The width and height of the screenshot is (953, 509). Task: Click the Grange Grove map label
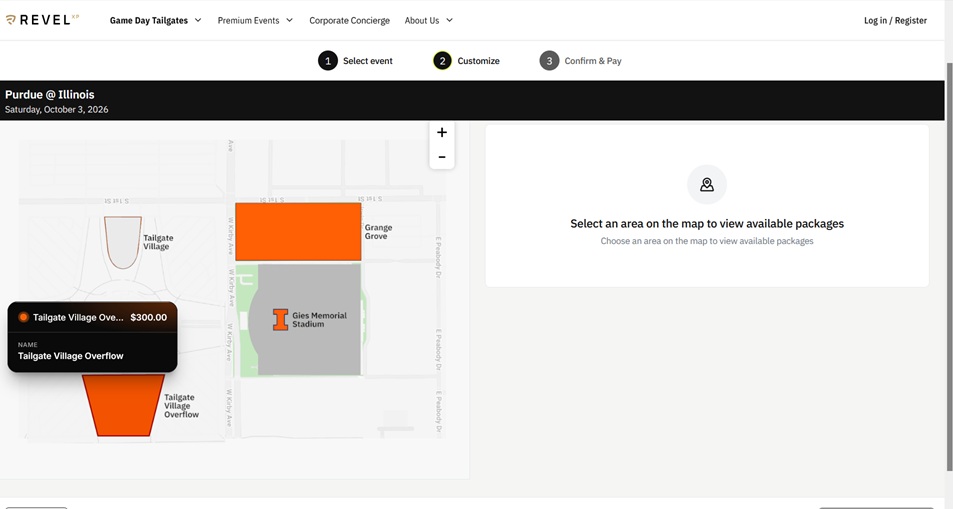[x=378, y=232]
